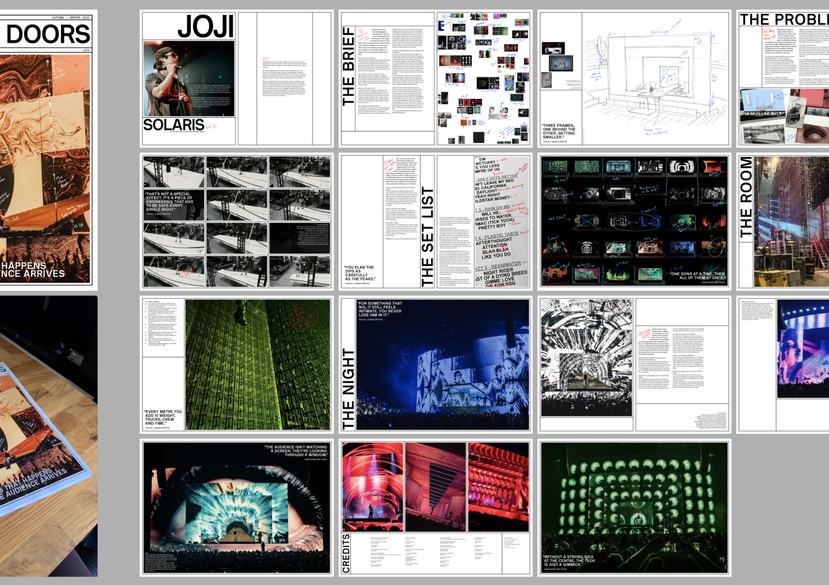Image resolution: width=829 pixels, height=585 pixels.
Task: Click the vertical 'THE BRIEF' heading
Action: tap(348, 67)
